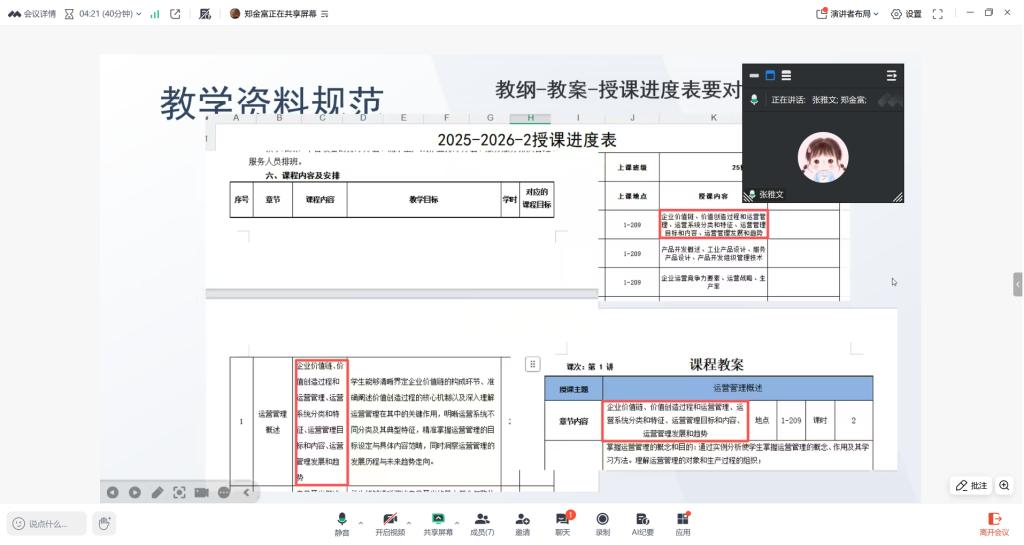Switch floating video panel to list view
The width and height of the screenshot is (1024, 545).
787,75
